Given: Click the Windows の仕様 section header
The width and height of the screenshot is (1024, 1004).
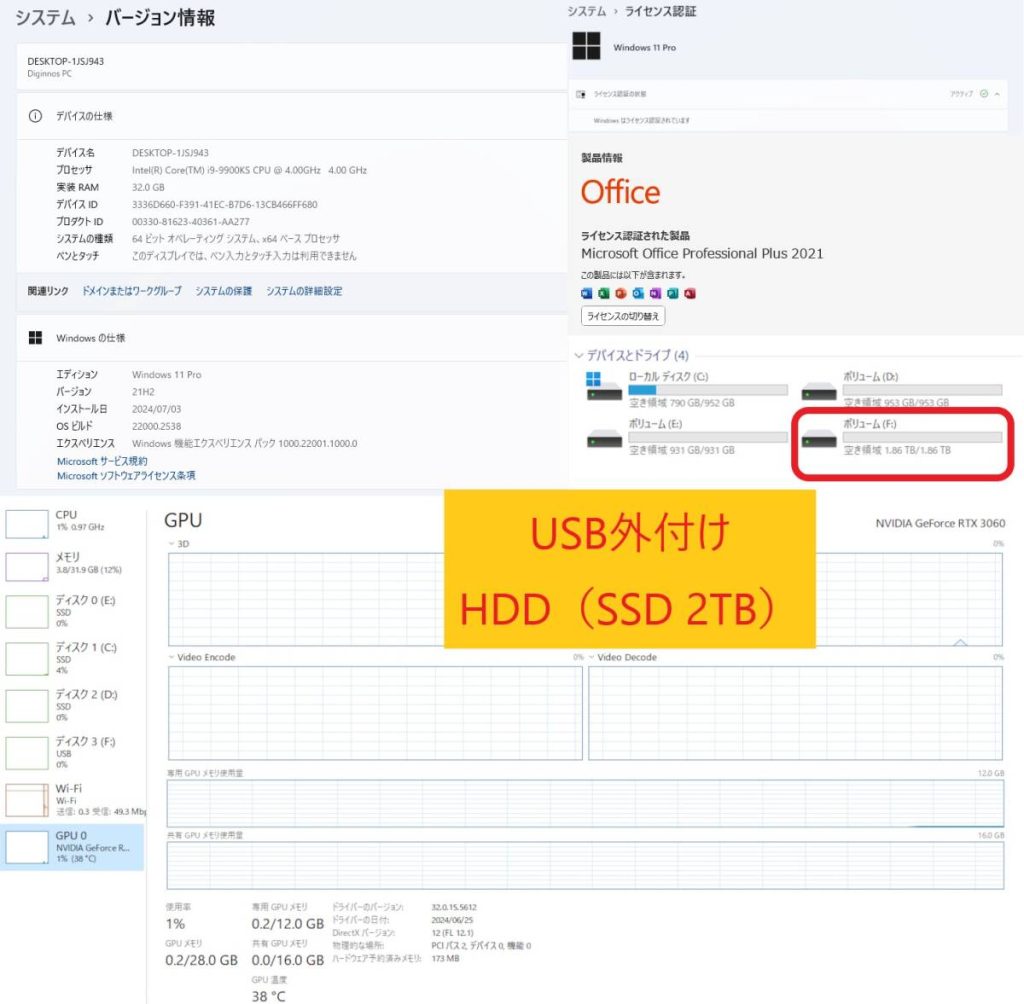Looking at the screenshot, I should (291, 338).
